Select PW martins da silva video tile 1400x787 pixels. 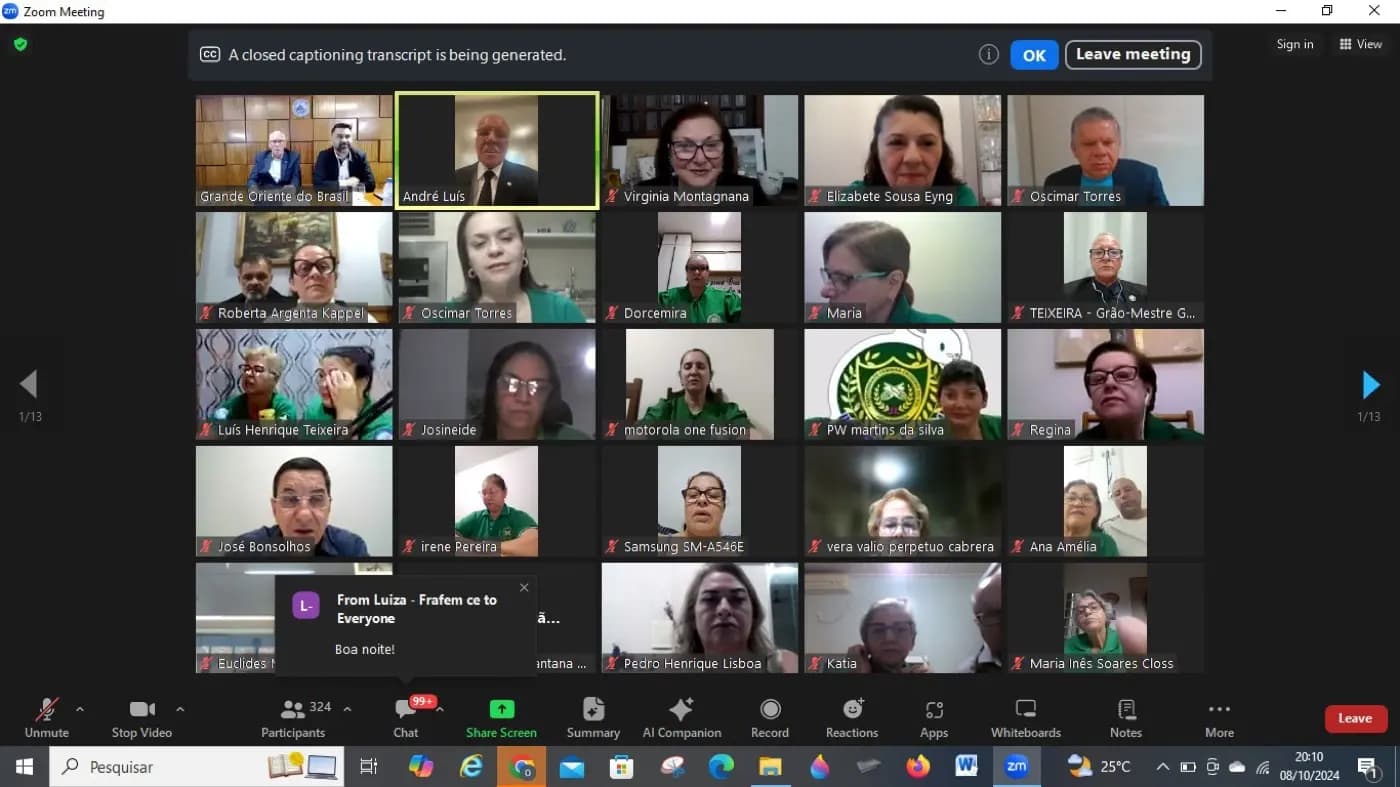(903, 384)
